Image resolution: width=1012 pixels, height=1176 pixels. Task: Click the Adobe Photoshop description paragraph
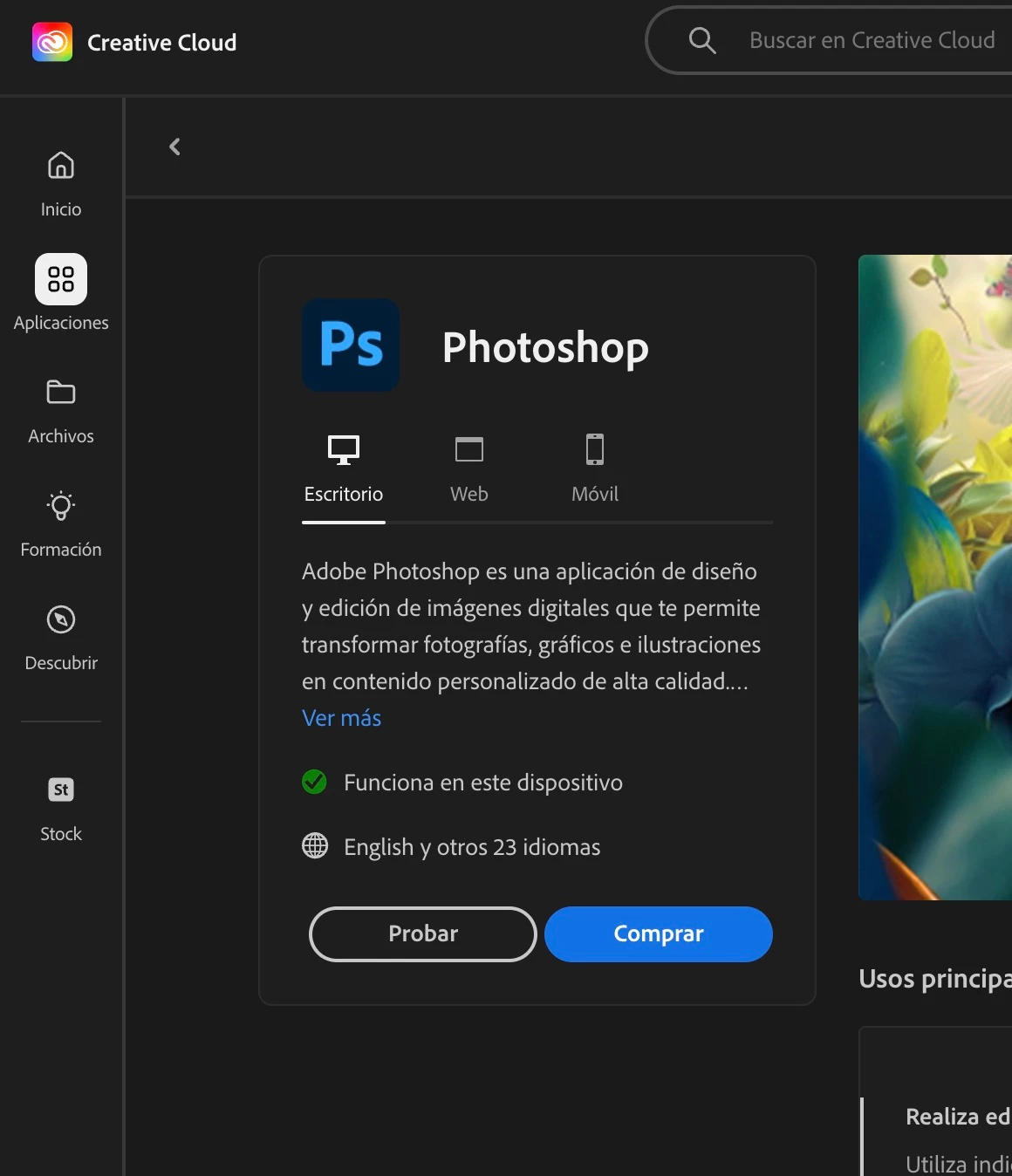pos(531,626)
